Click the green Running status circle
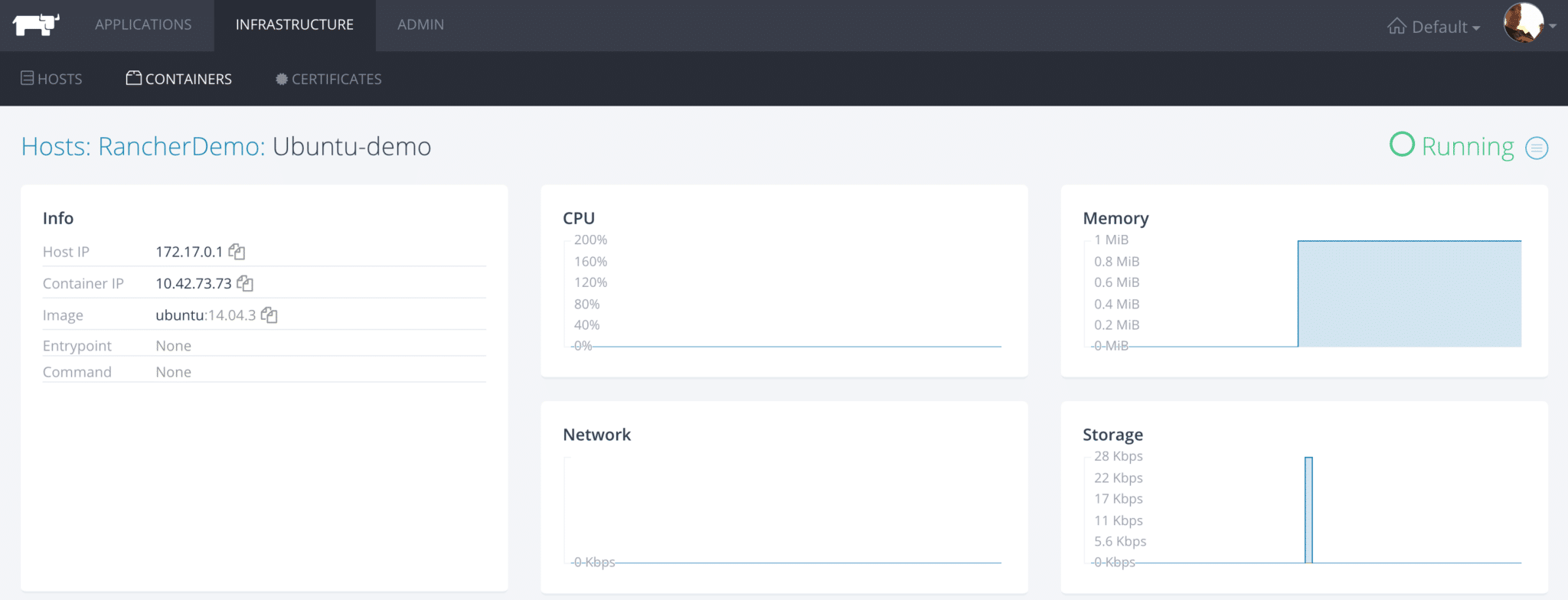The height and width of the screenshot is (600, 1568). 1402,145
